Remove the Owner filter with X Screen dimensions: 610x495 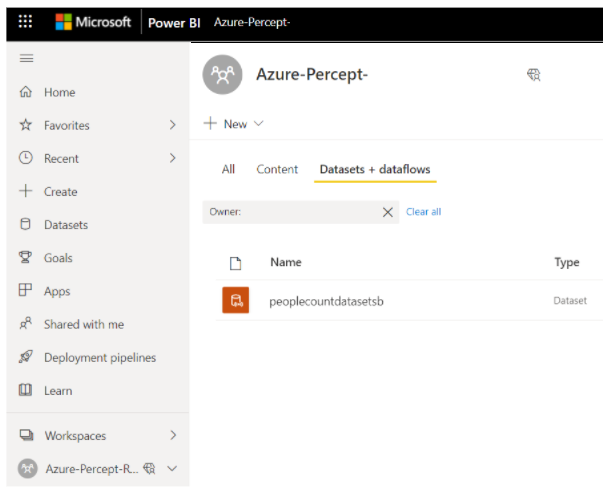pyautogui.click(x=387, y=212)
